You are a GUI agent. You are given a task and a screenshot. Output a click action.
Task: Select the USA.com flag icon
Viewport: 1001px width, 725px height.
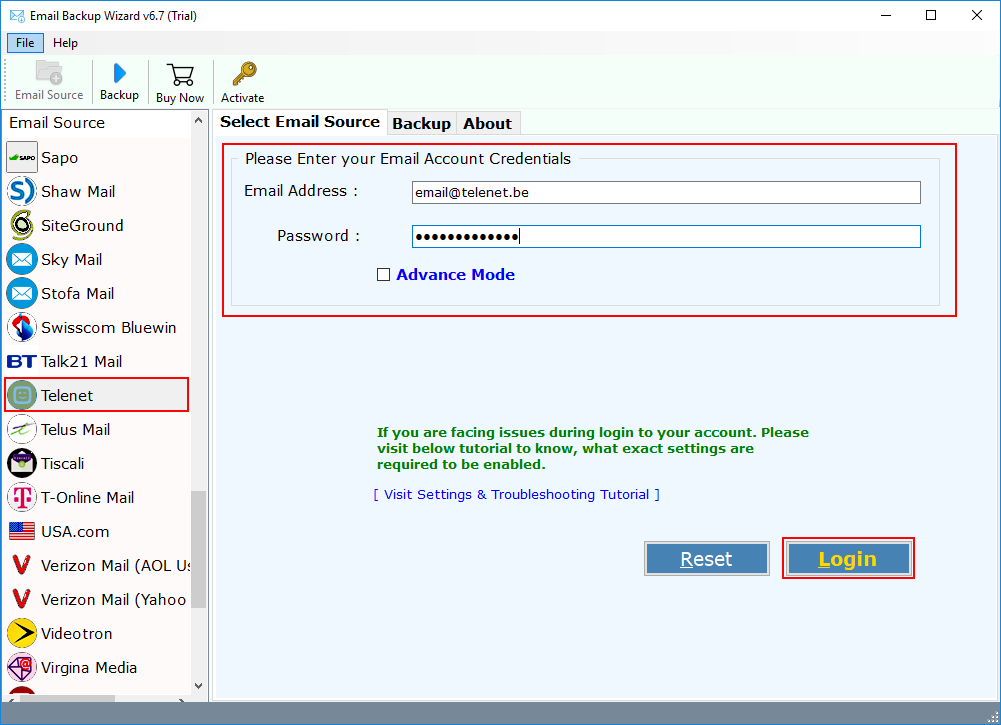pos(22,531)
